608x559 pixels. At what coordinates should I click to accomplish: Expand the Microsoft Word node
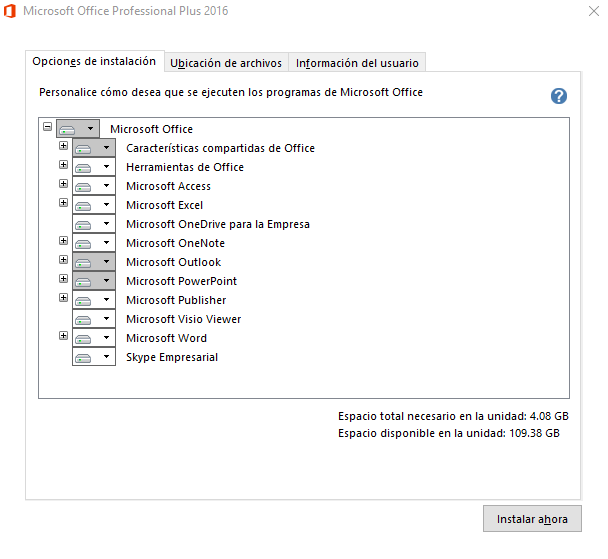coord(63,335)
